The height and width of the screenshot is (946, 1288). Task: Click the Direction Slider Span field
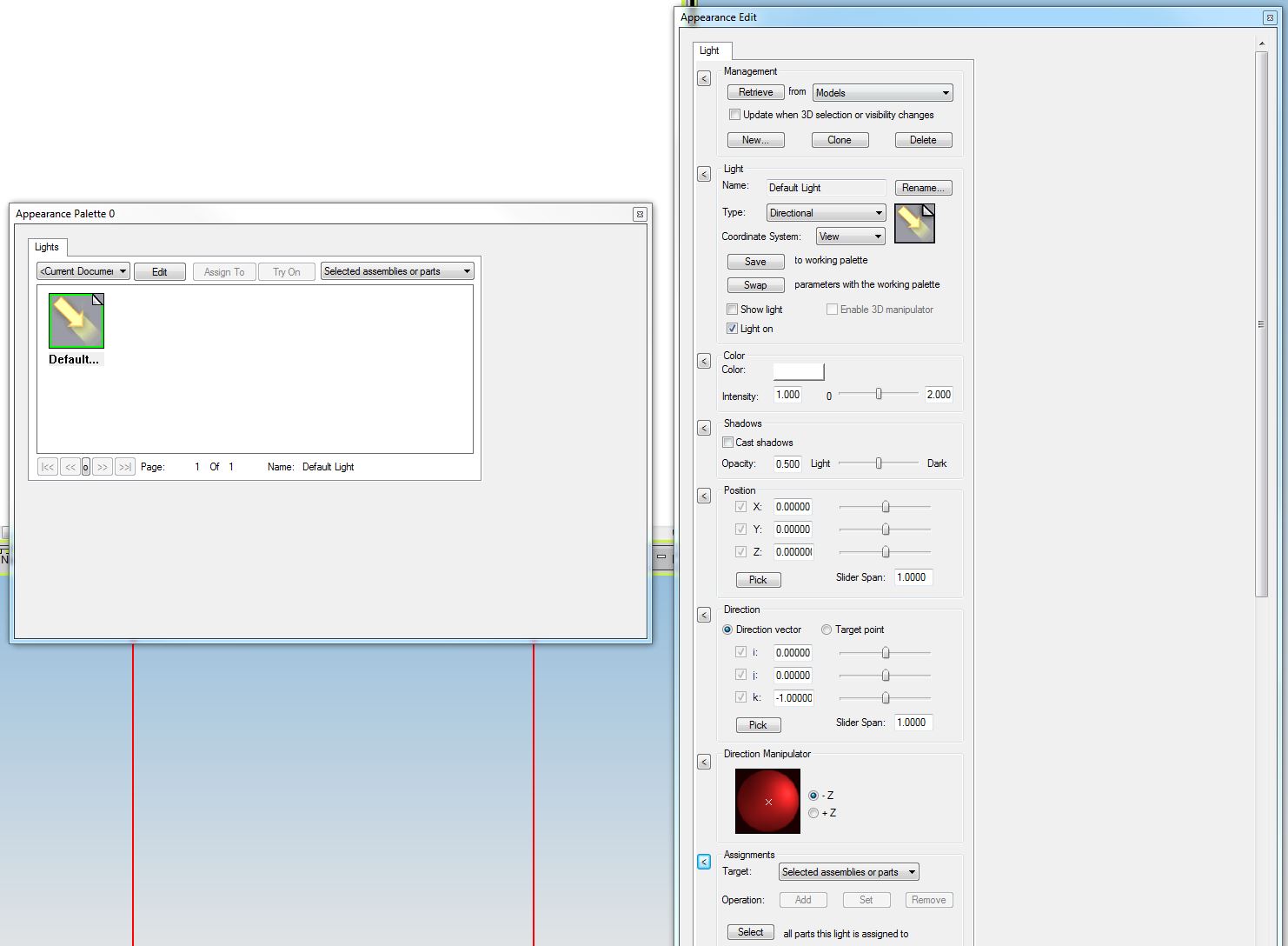coord(913,723)
